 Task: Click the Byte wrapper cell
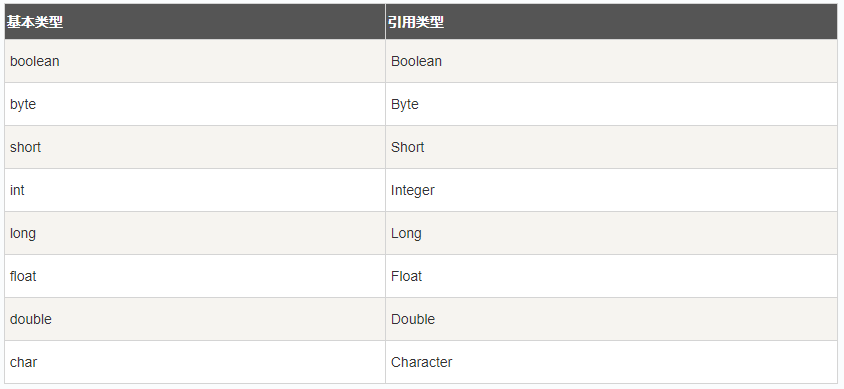point(611,104)
